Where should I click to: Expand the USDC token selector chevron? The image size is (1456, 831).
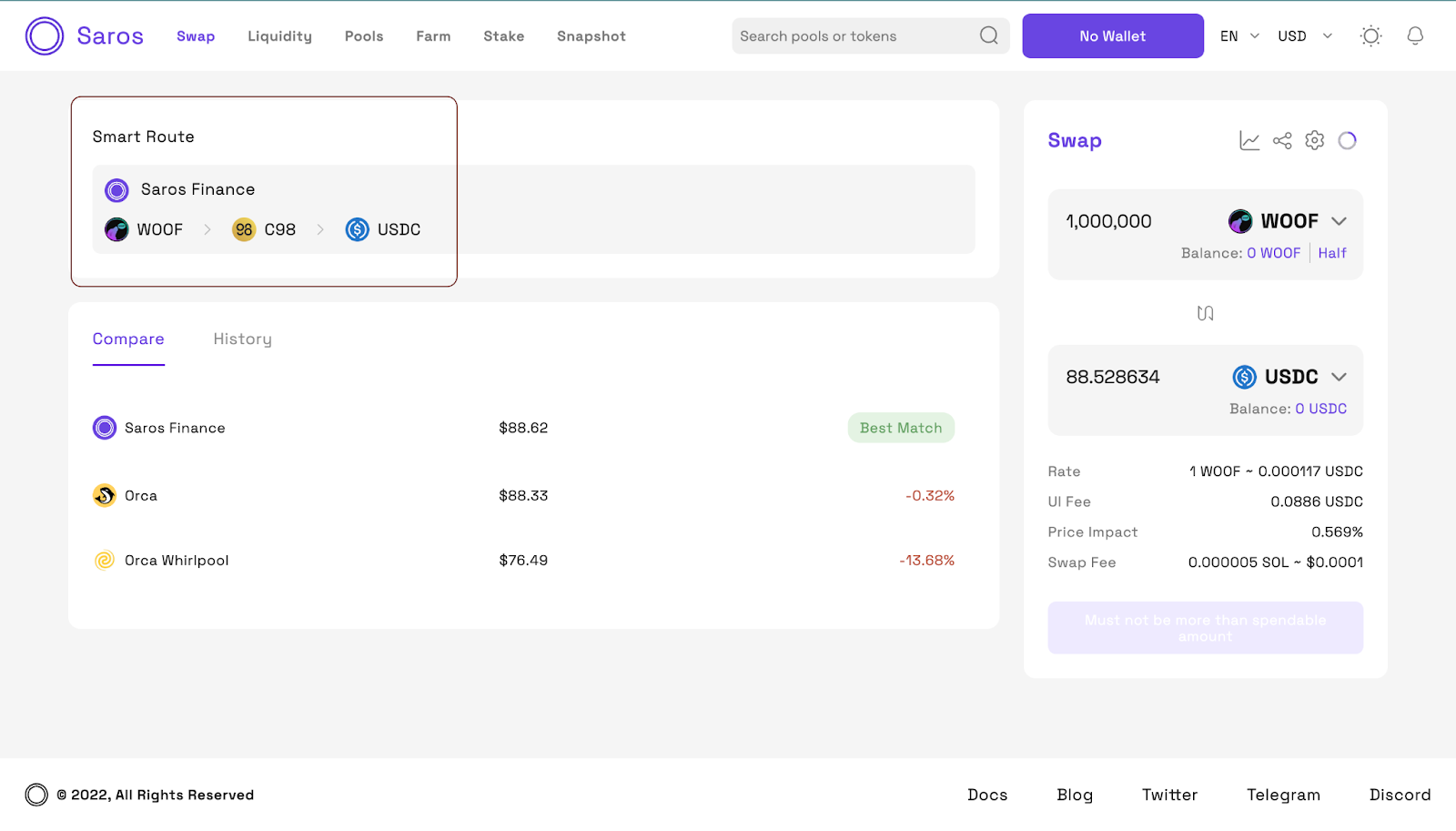tap(1339, 377)
